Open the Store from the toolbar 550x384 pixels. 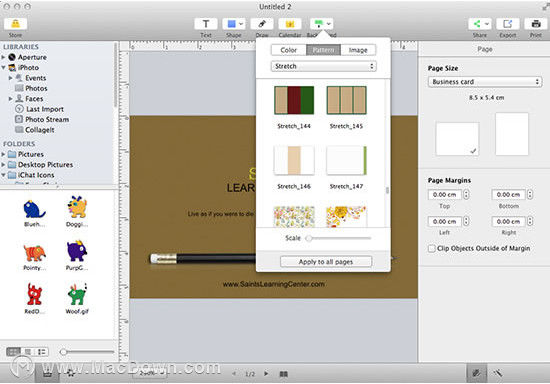pos(15,24)
